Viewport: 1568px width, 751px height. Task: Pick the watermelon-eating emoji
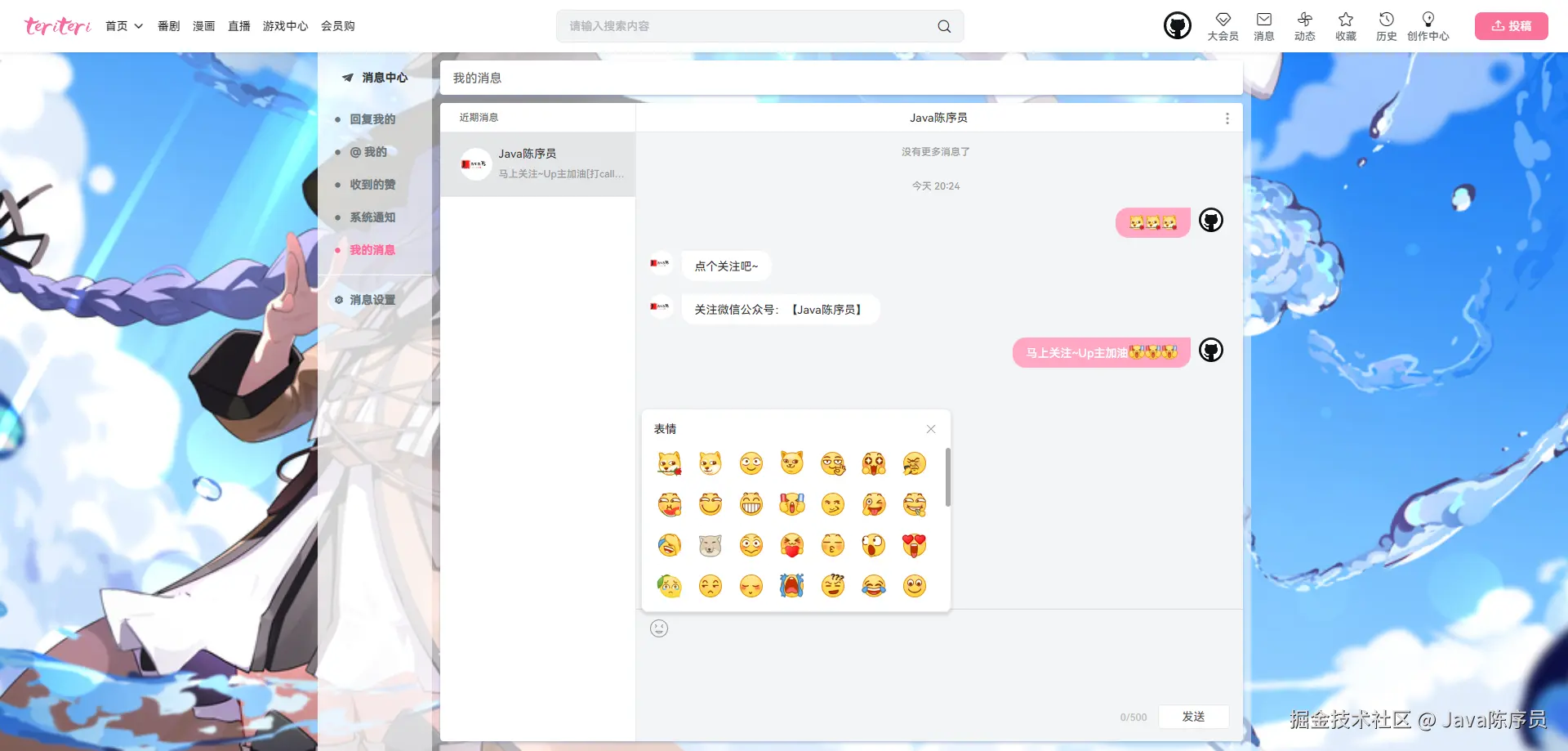[670, 504]
